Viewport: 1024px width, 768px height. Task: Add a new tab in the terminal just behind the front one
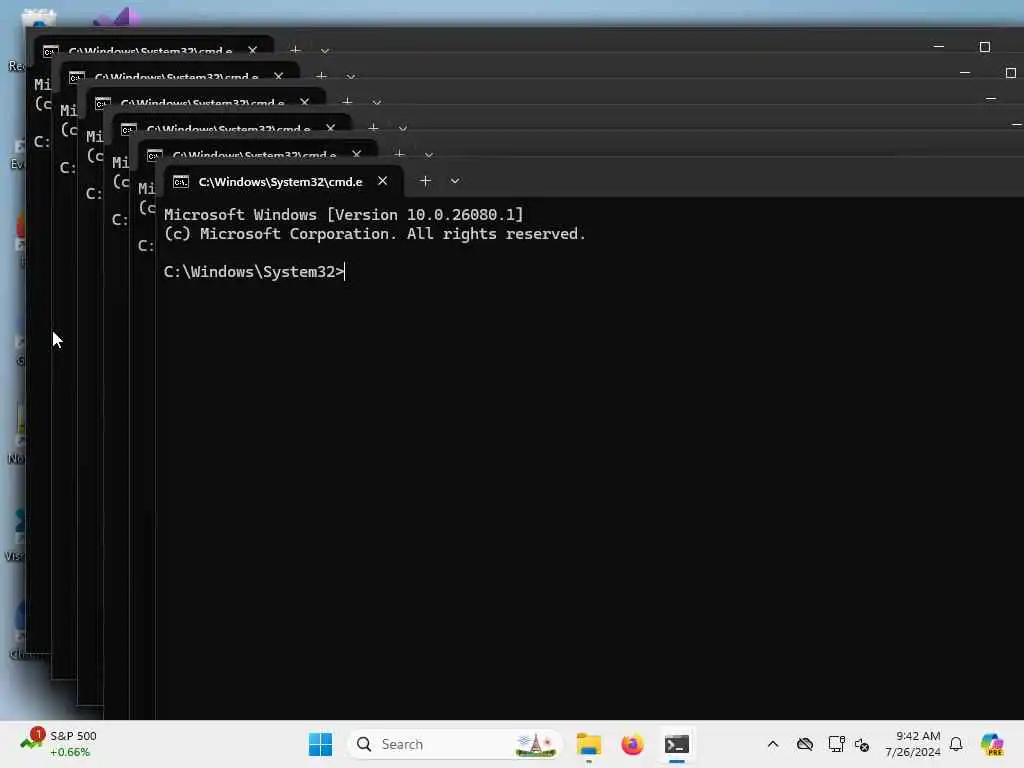tap(400, 153)
